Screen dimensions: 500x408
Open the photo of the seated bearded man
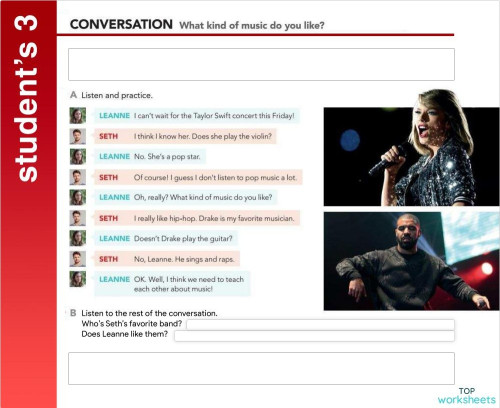click(x=412, y=261)
